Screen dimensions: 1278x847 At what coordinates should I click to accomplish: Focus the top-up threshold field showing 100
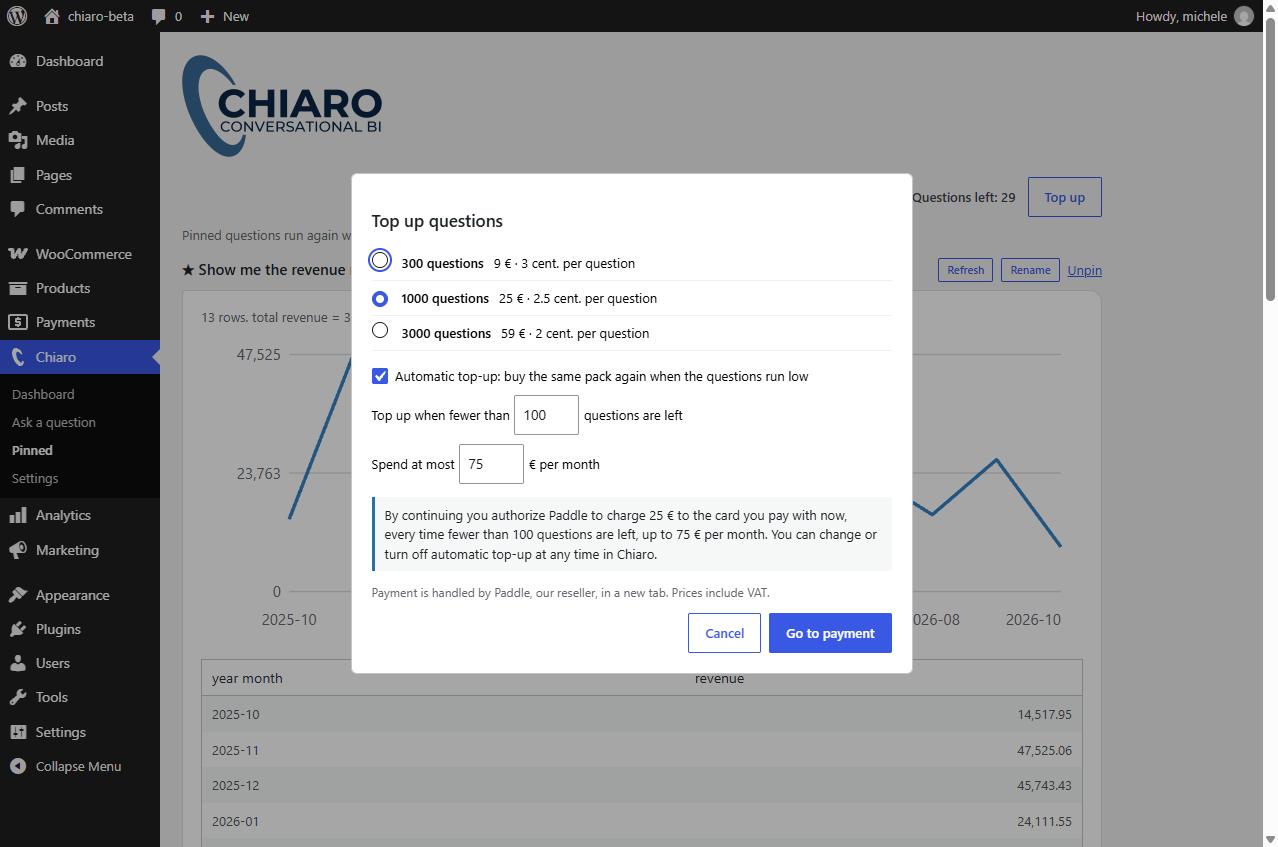(x=546, y=415)
